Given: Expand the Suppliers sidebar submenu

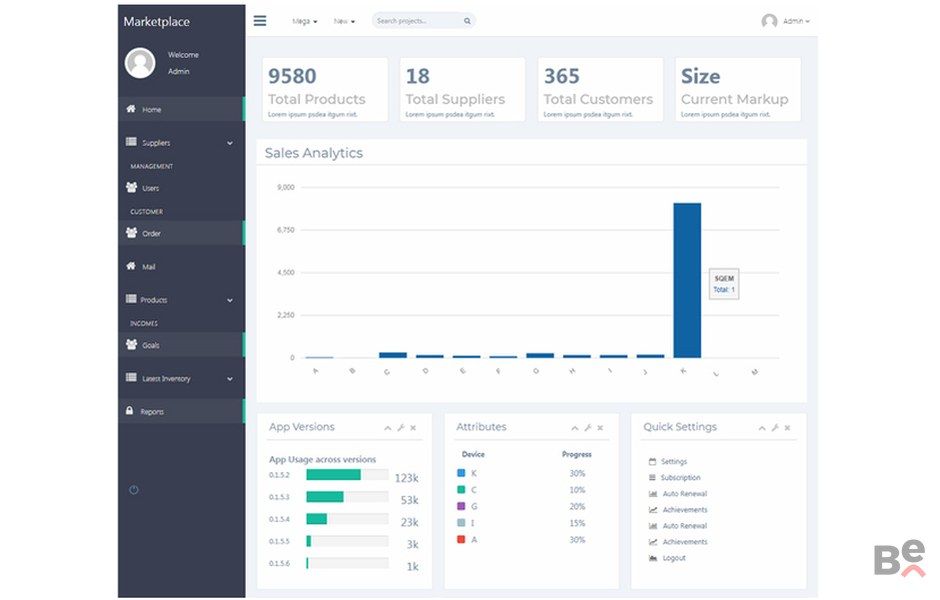Looking at the screenshot, I should tap(229, 143).
